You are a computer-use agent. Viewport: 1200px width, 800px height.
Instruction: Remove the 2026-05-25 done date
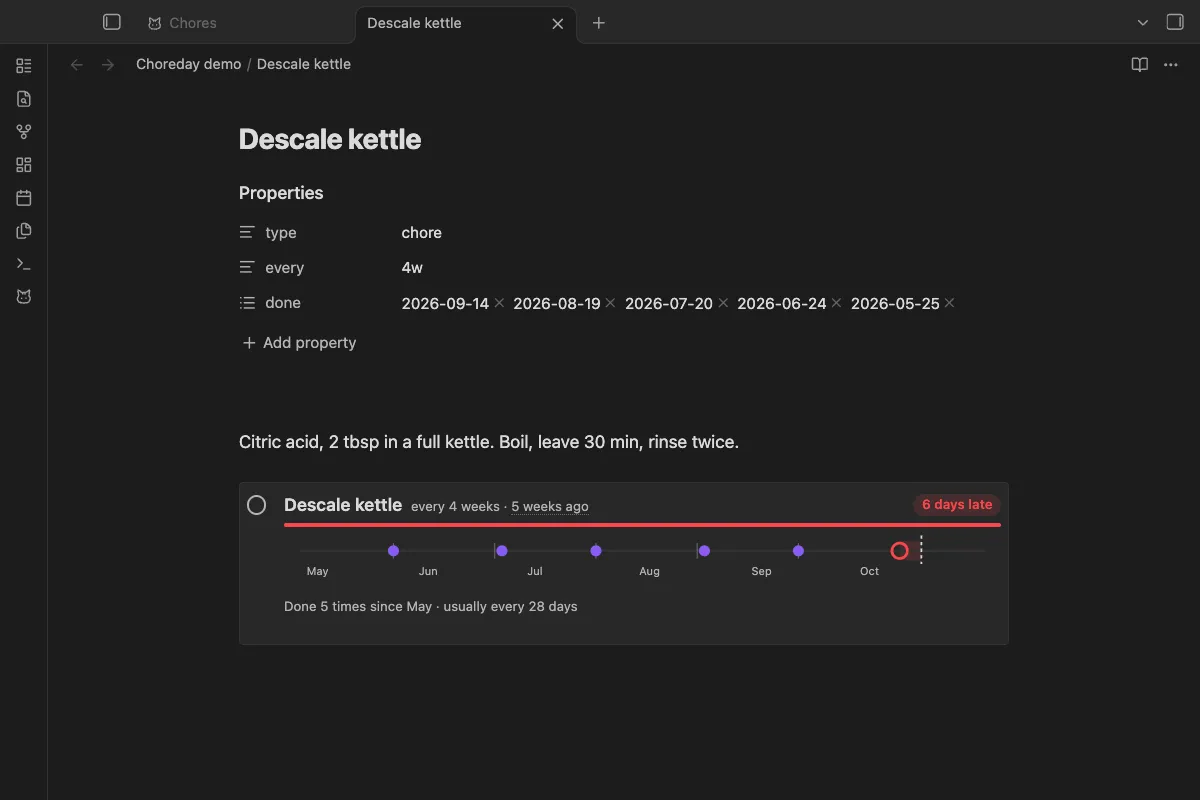[949, 303]
